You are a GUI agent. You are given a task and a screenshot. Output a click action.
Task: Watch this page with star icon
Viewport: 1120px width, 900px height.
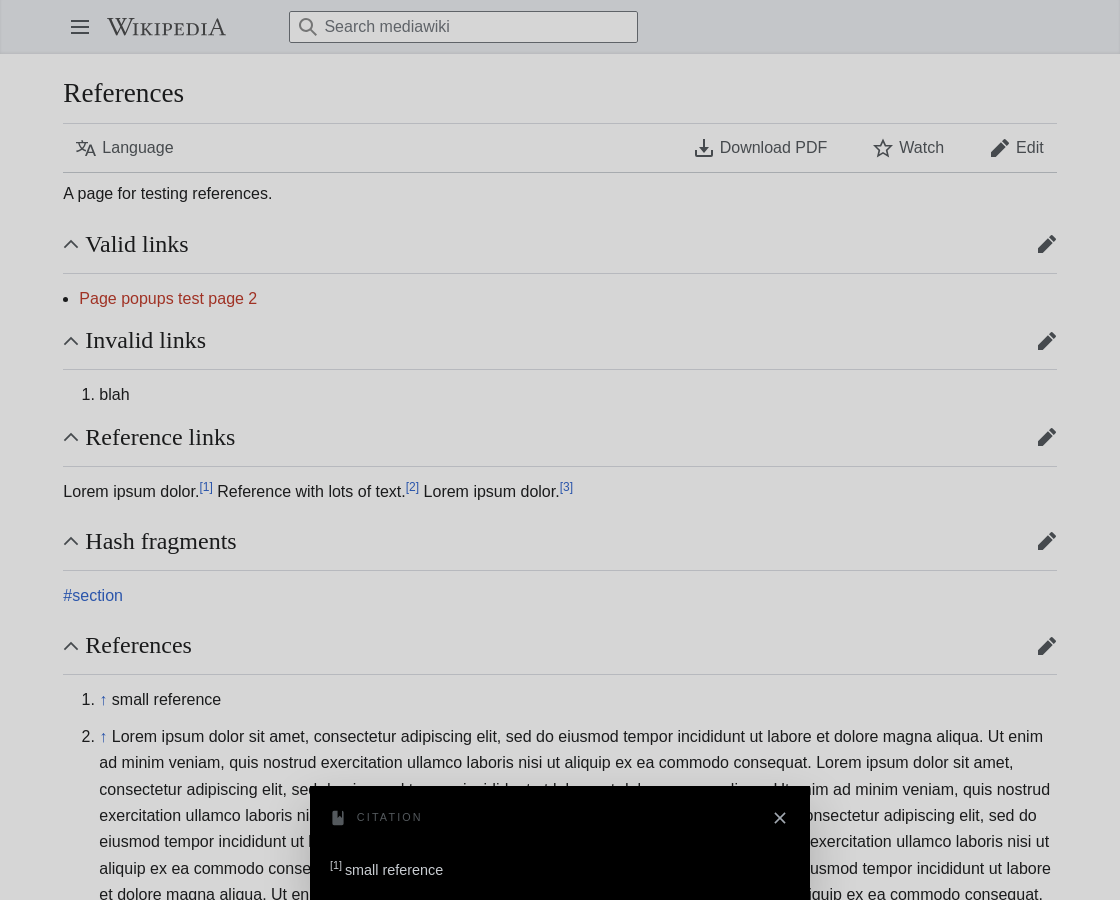click(909, 148)
